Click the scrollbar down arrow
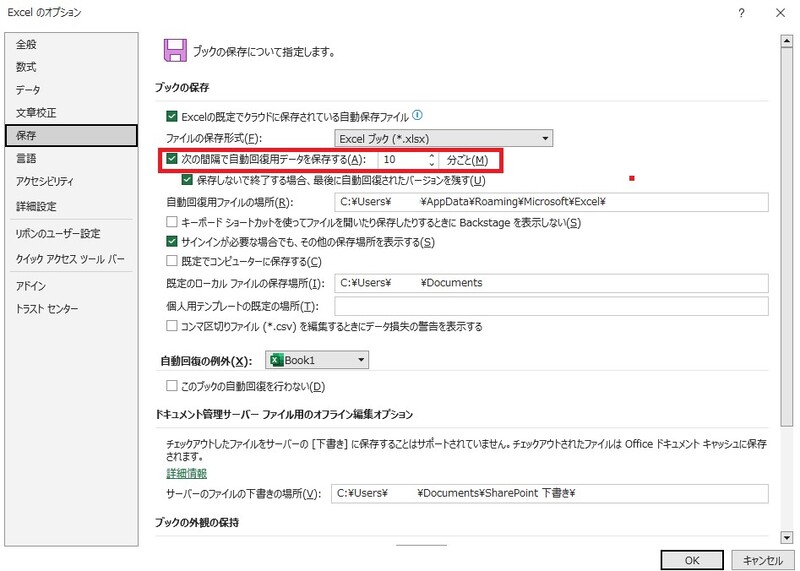 (x=786, y=537)
